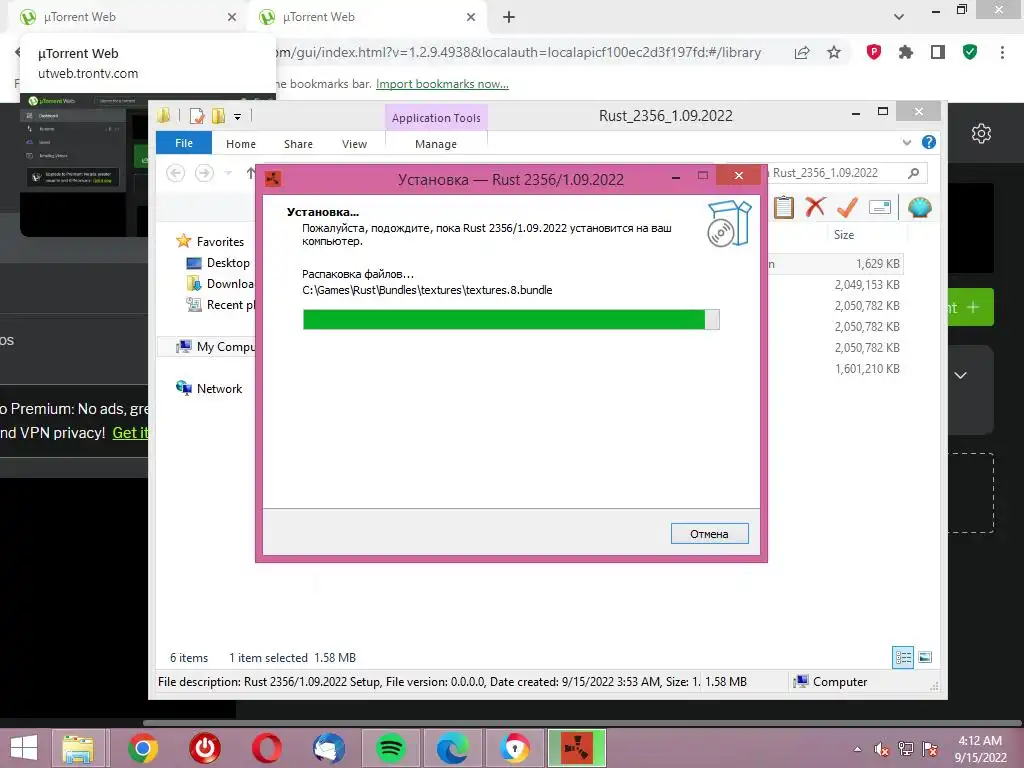Image resolution: width=1024 pixels, height=768 pixels.
Task: Click the Отмена button in installer
Action: [x=709, y=534]
